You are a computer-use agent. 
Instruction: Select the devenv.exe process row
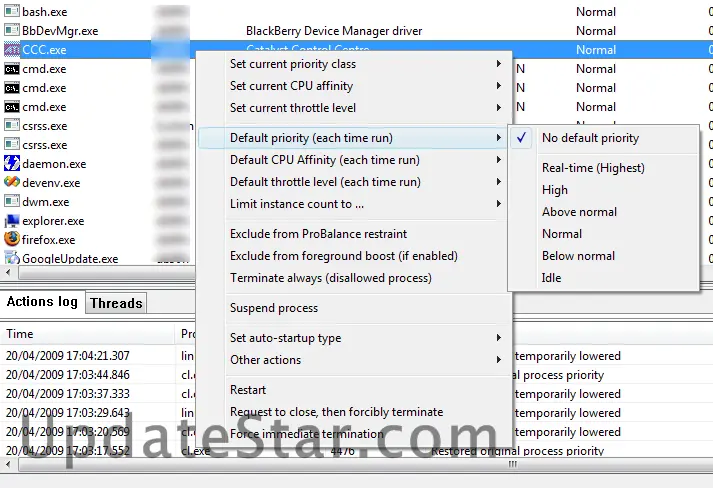pos(98,183)
